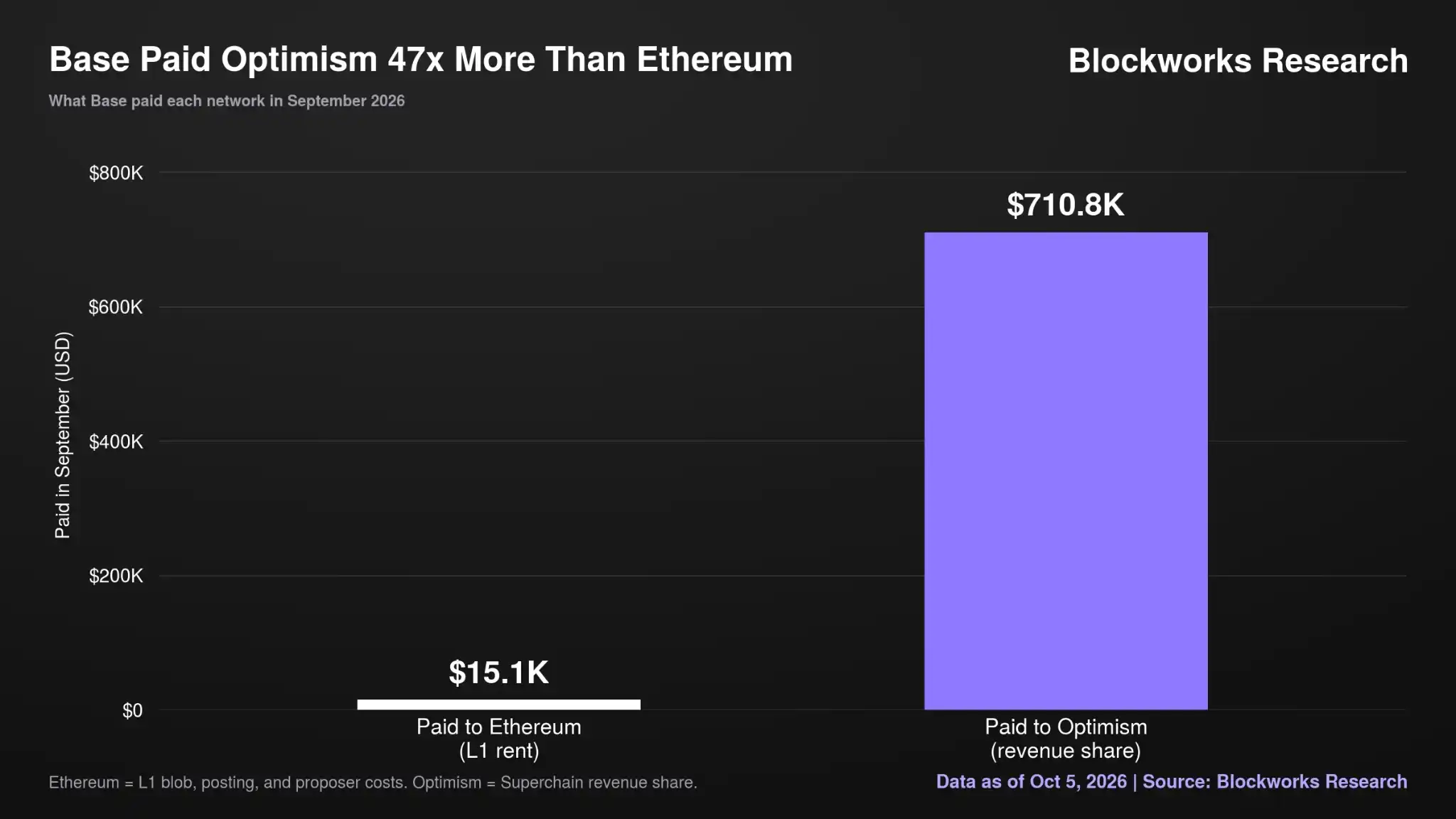The image size is (1456, 819).
Task: Click the September 2026 subtitle text
Action: tap(227, 101)
